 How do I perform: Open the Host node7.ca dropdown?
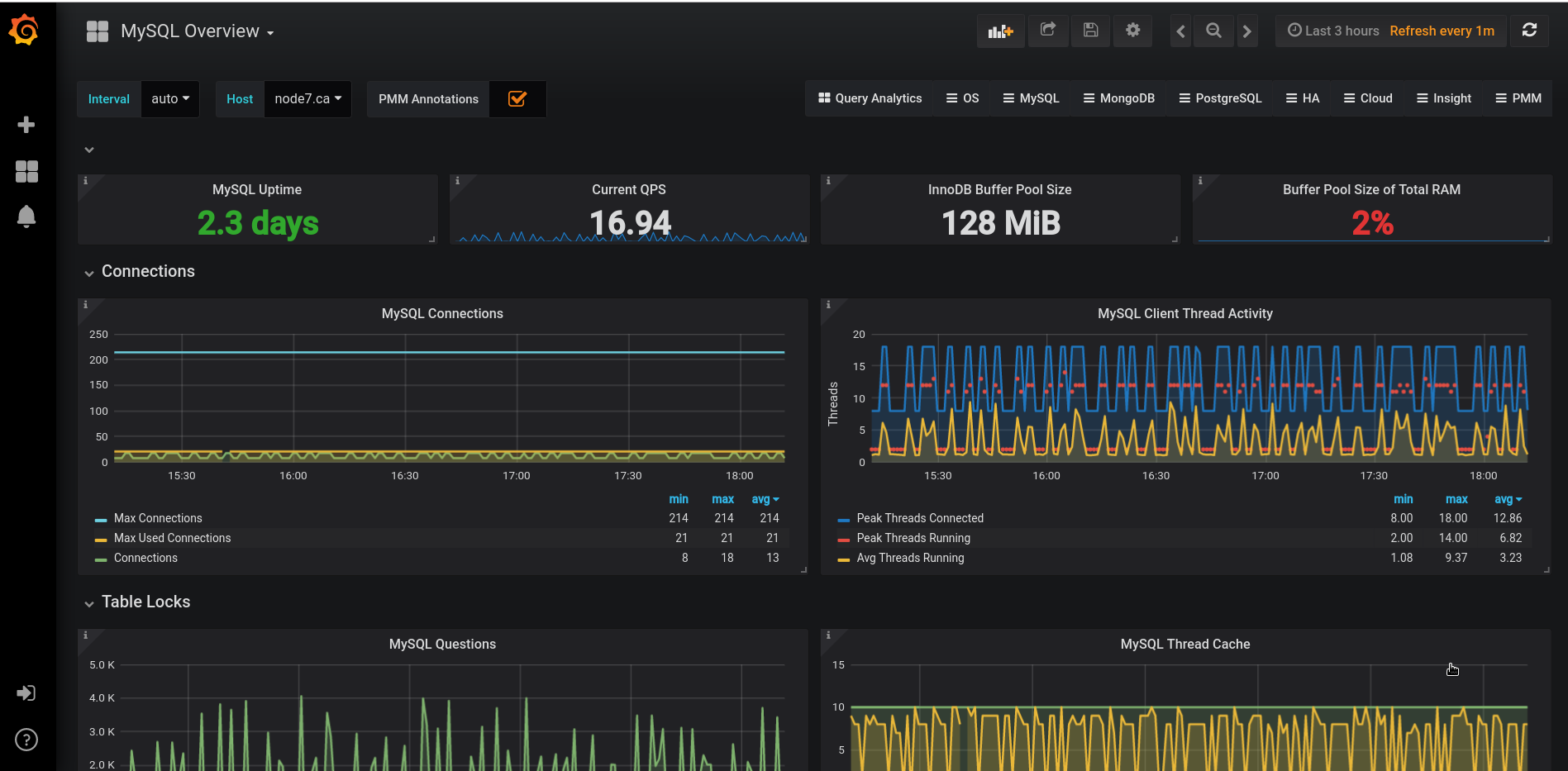point(307,98)
